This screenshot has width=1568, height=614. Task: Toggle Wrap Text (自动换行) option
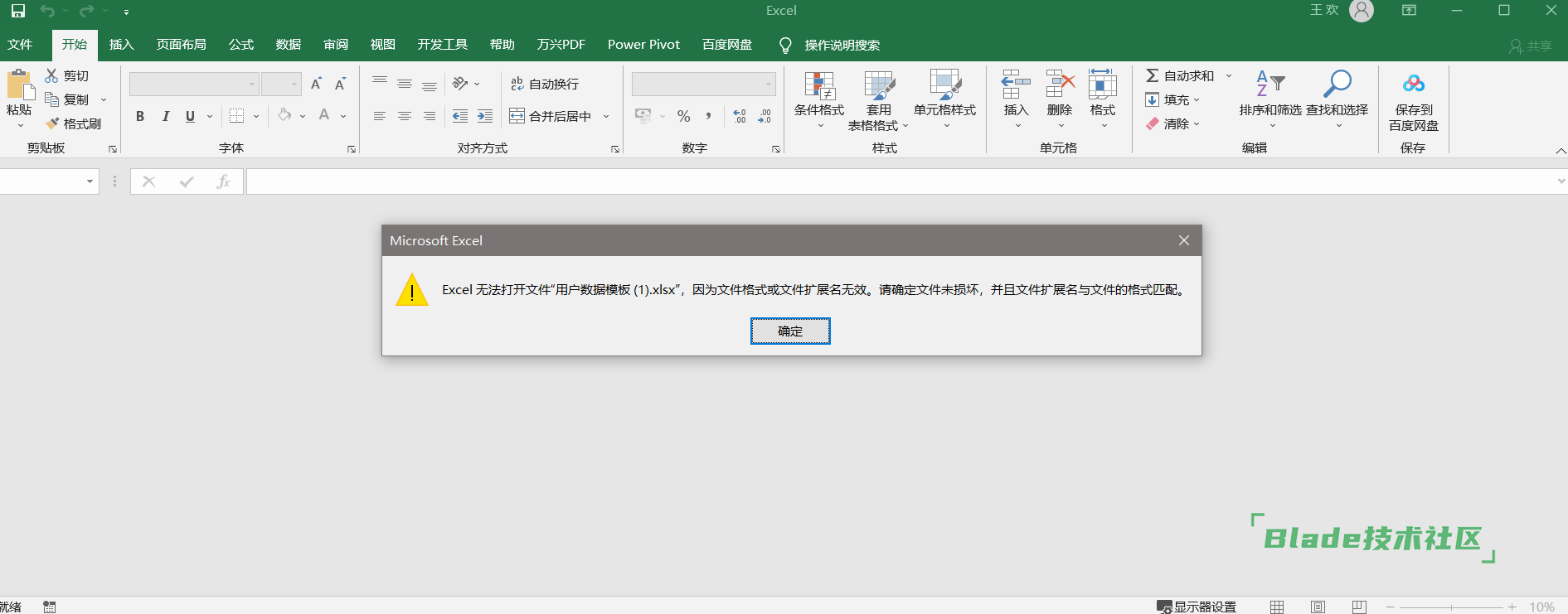pyautogui.click(x=545, y=84)
